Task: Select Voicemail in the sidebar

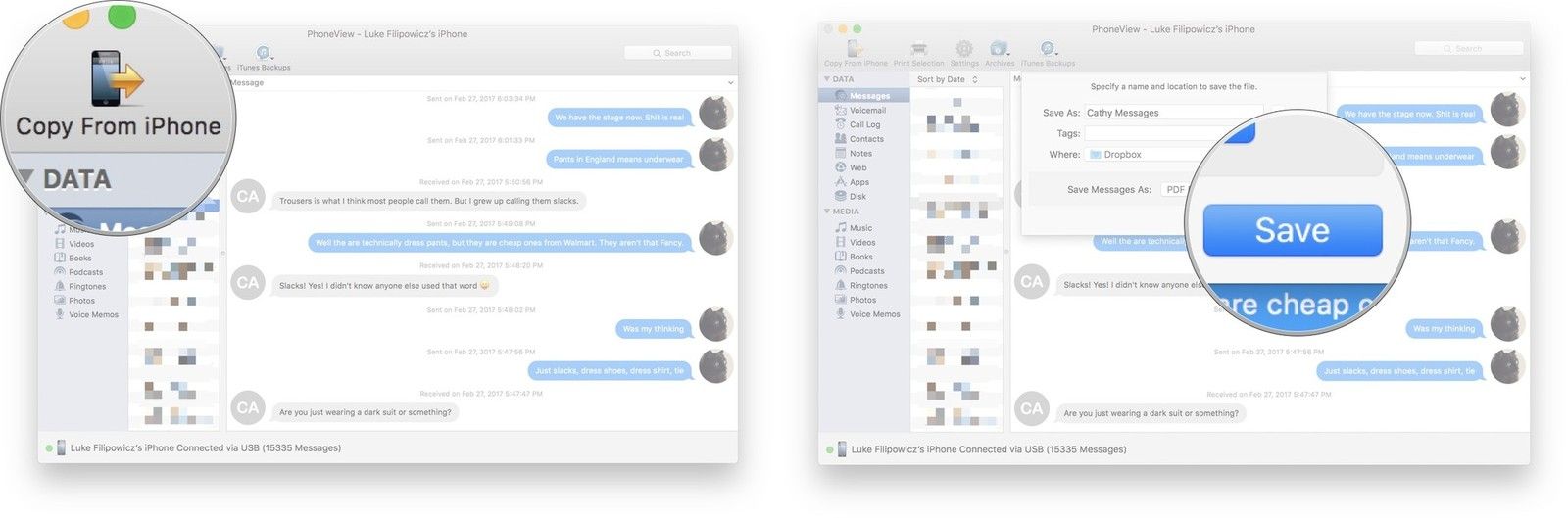Action: tap(866, 111)
